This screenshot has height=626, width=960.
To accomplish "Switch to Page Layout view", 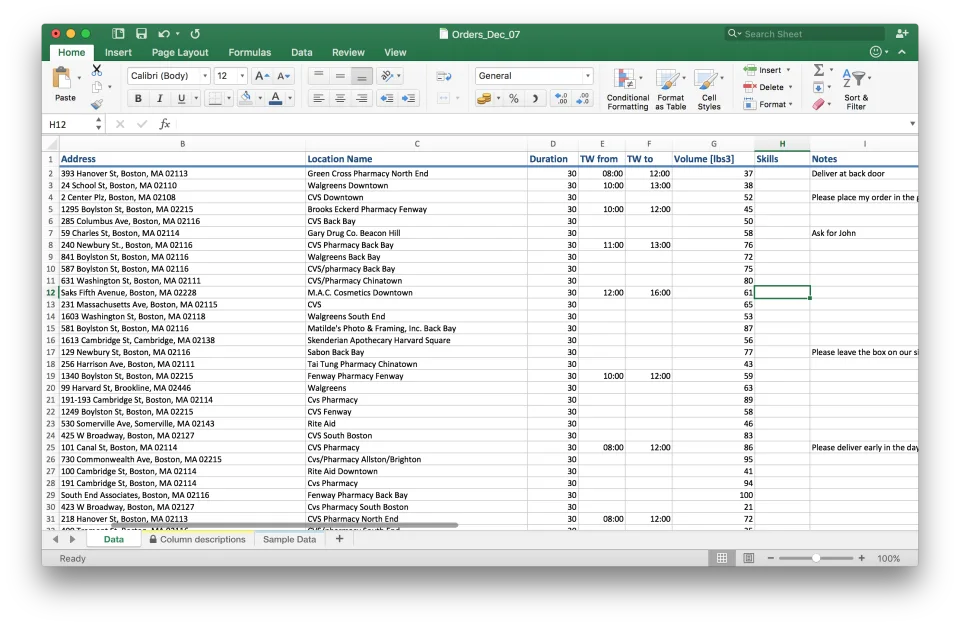I will click(748, 558).
